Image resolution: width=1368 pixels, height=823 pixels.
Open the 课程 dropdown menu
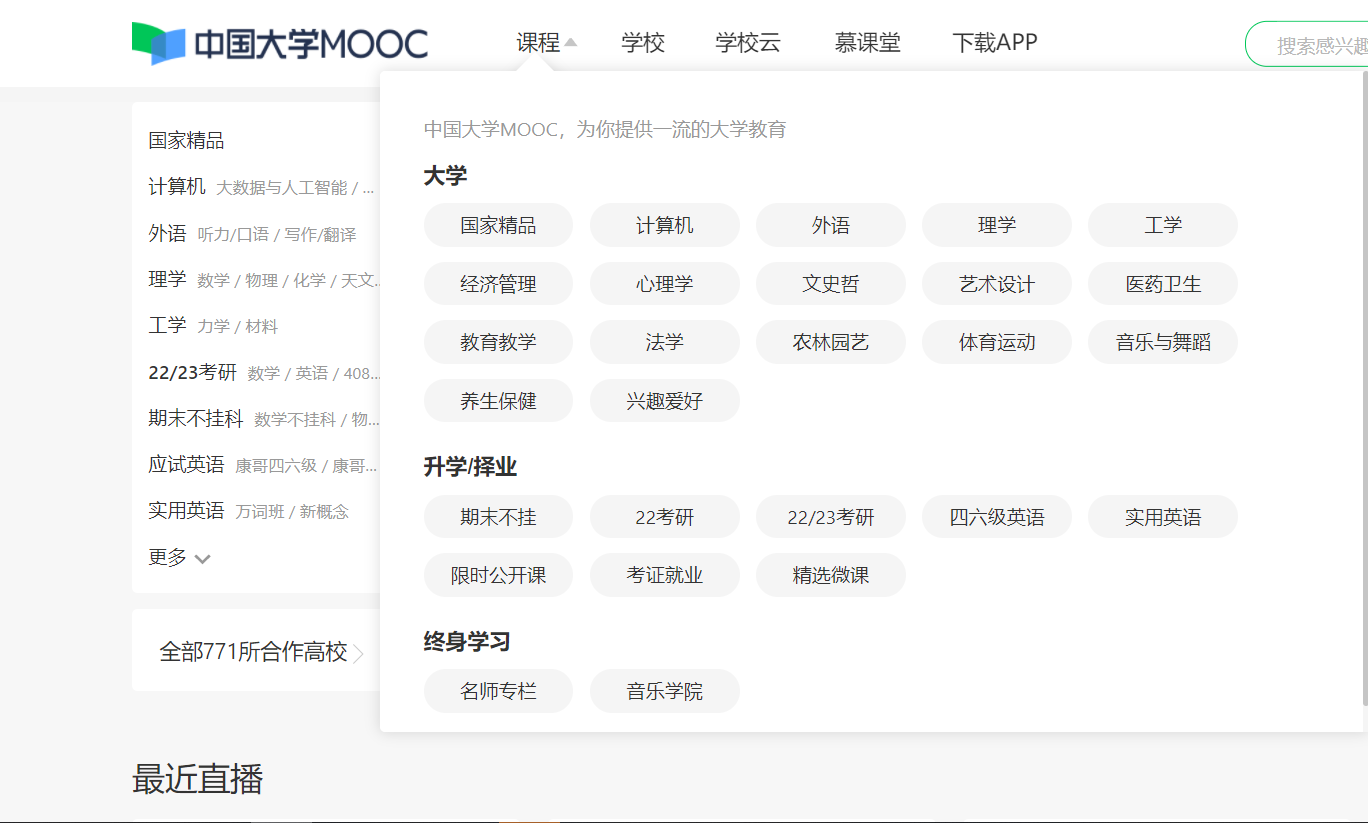pos(546,43)
